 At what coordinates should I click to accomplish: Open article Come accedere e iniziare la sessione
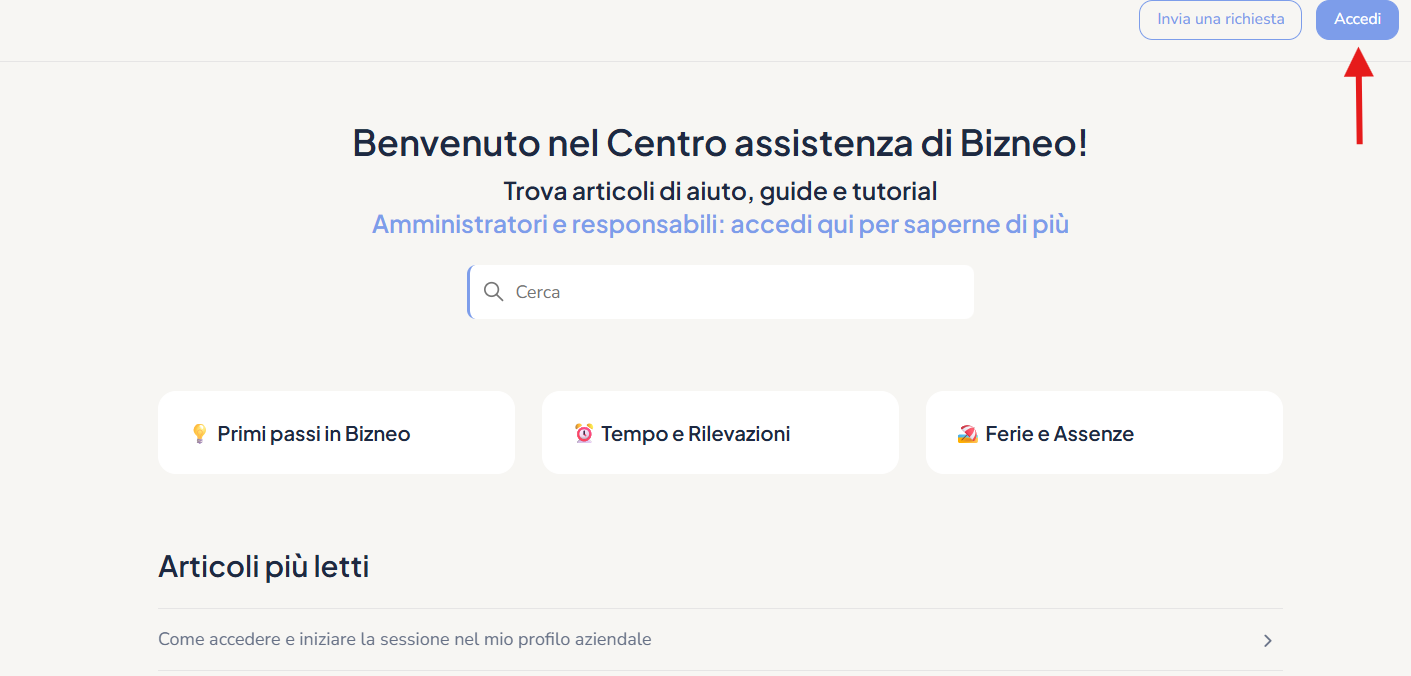click(x=405, y=639)
